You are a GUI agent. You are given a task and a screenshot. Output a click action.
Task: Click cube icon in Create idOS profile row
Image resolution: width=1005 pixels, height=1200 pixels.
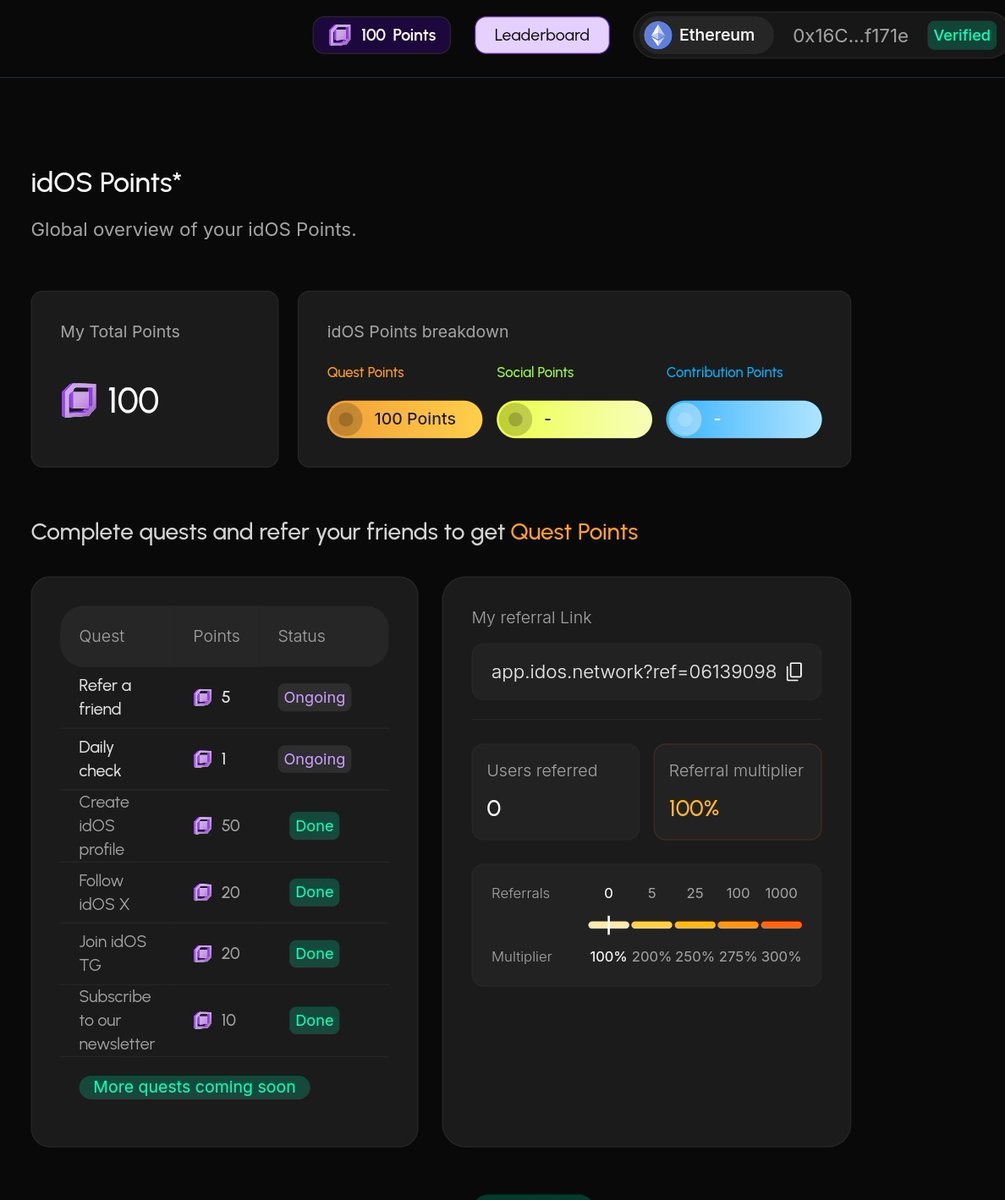(202, 826)
